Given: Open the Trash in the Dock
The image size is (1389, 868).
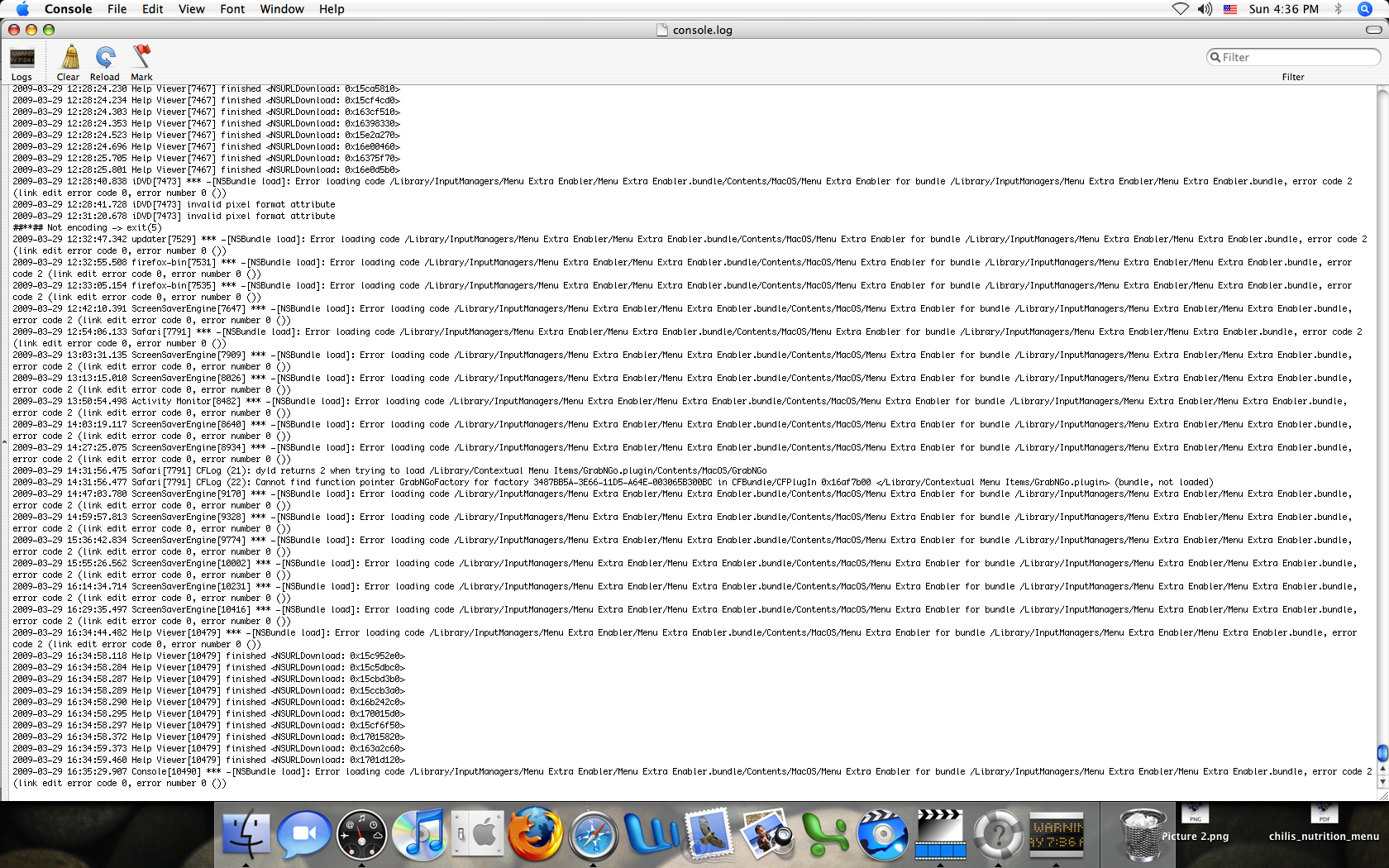Looking at the screenshot, I should (1142, 833).
